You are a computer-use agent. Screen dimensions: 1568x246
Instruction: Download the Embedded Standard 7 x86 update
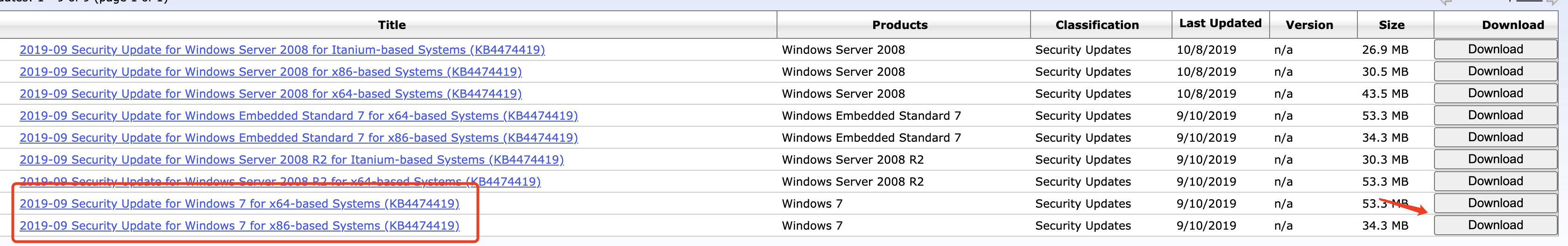pos(1495,137)
